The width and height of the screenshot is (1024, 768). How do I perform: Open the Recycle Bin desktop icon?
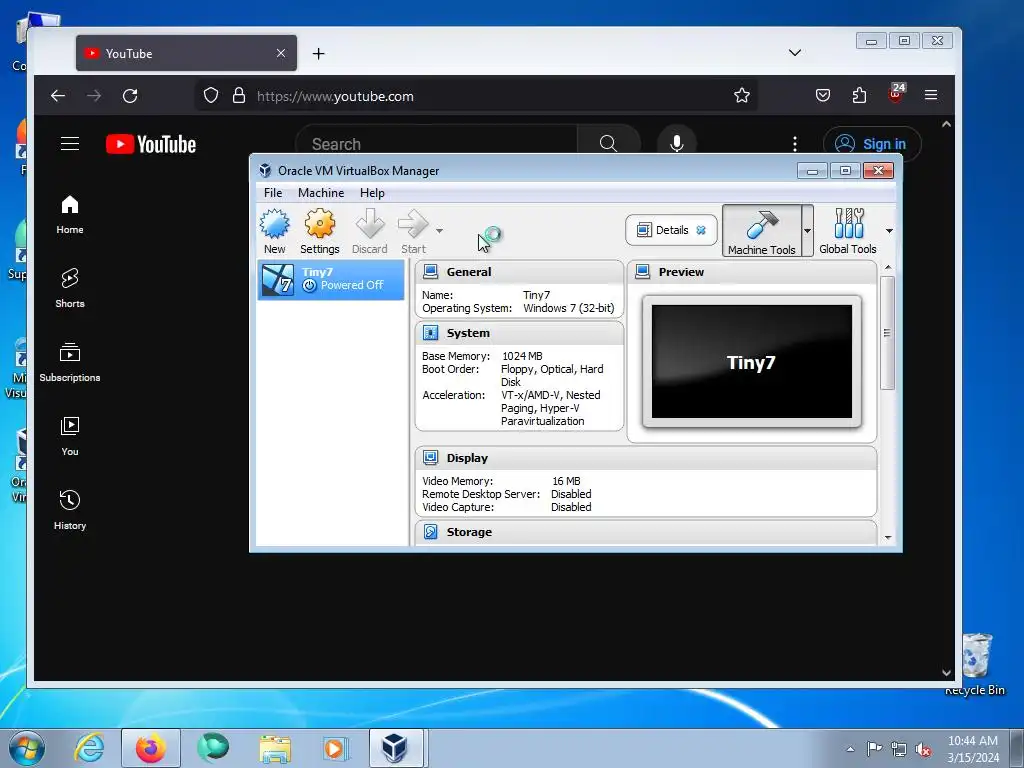[x=976, y=664]
